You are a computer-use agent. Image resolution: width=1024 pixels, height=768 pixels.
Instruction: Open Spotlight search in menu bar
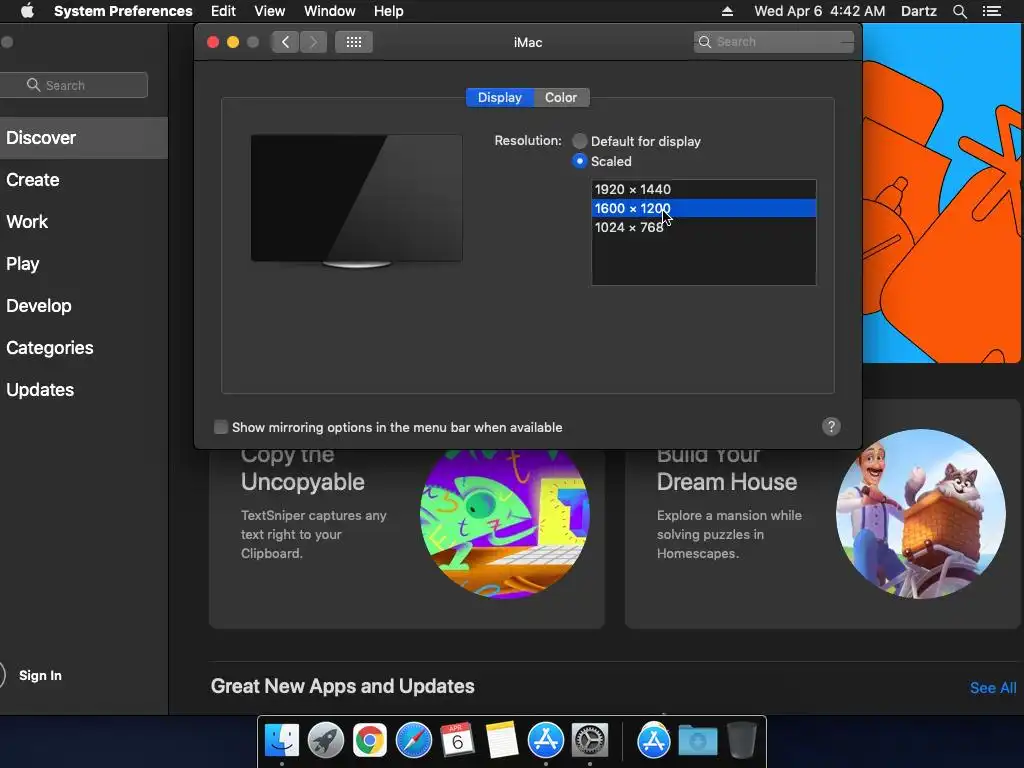(x=959, y=11)
